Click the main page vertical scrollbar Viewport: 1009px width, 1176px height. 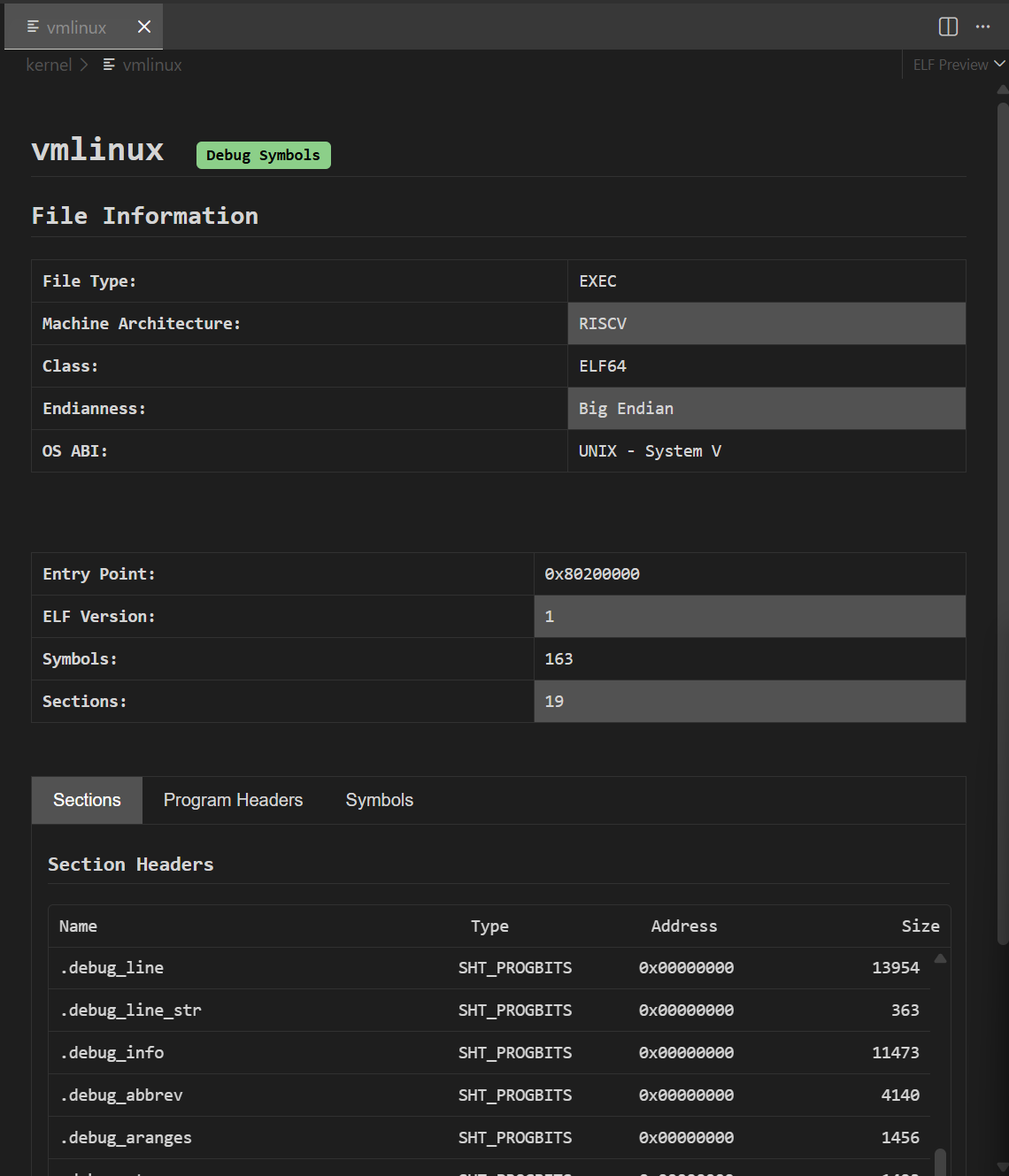[1002, 522]
